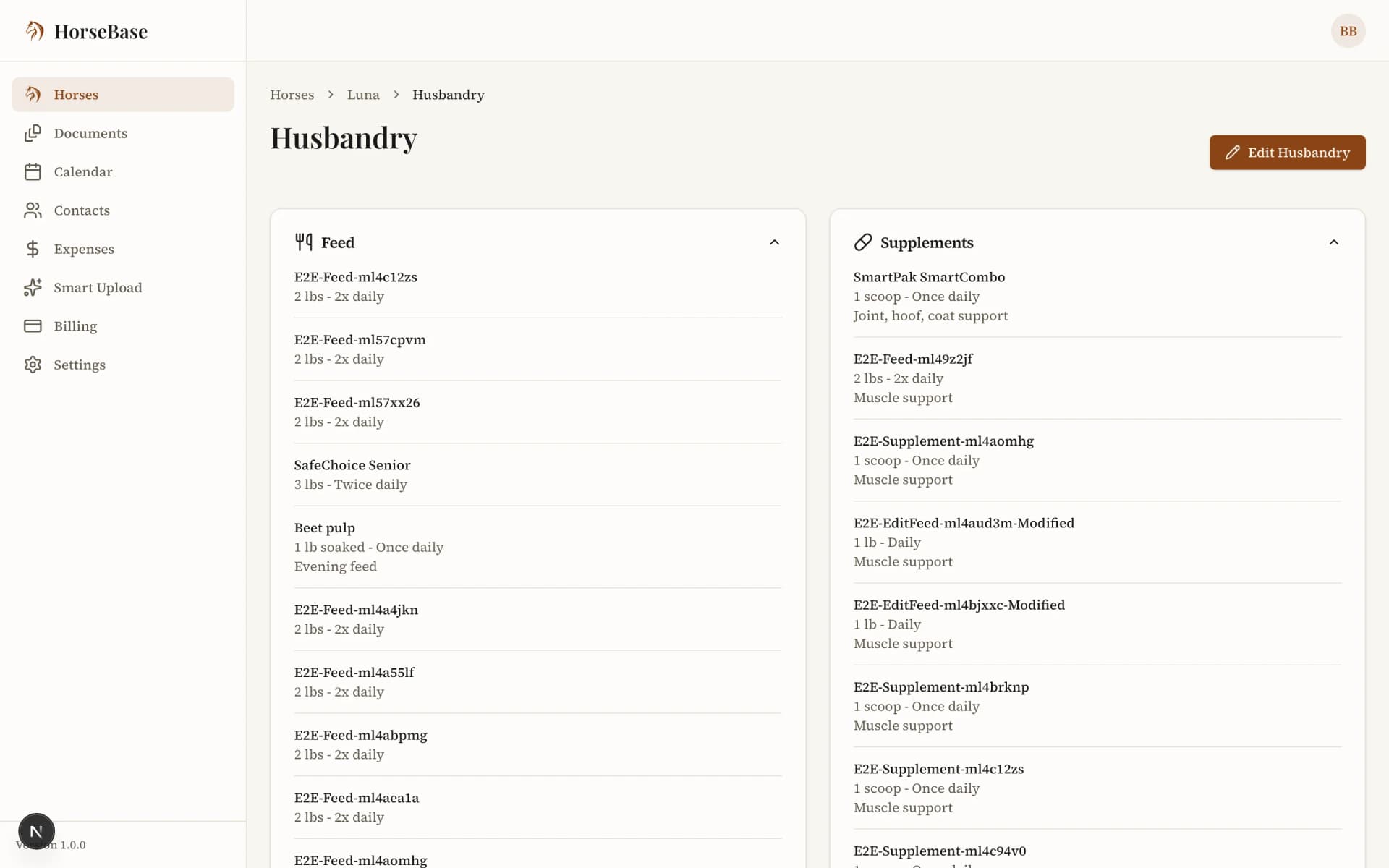This screenshot has width=1389, height=868.
Task: Click the N badge at bottom left
Action: 36,831
